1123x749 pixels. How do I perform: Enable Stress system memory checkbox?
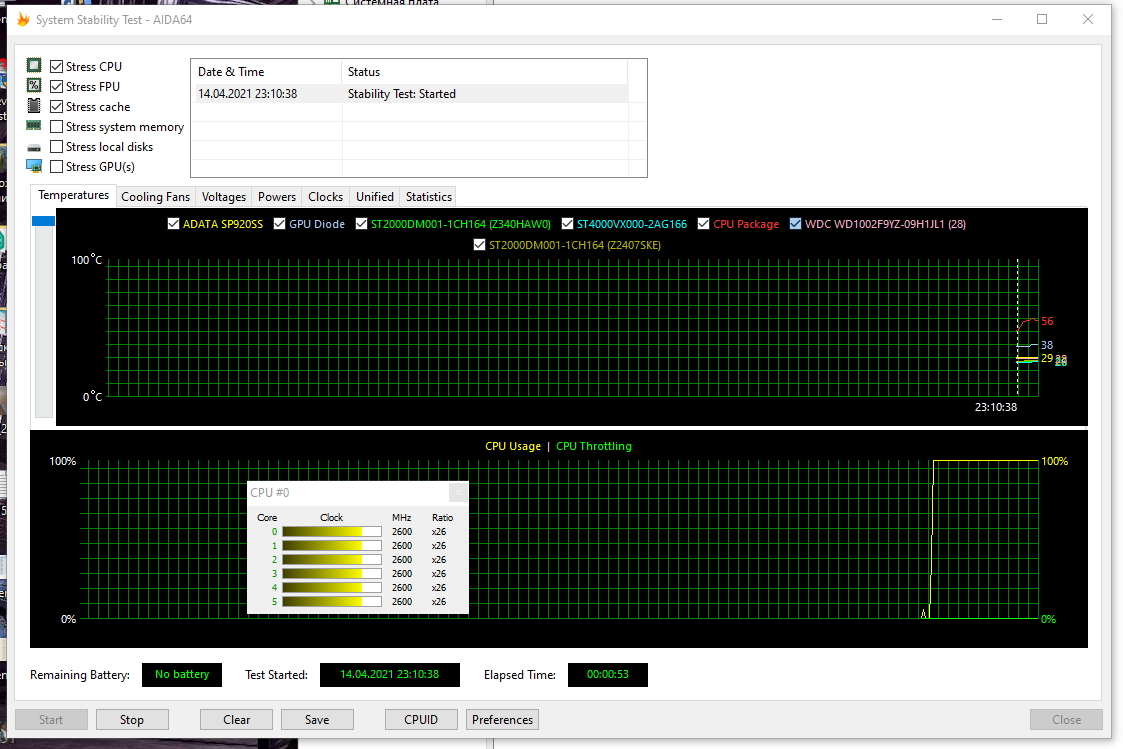pyautogui.click(x=57, y=127)
